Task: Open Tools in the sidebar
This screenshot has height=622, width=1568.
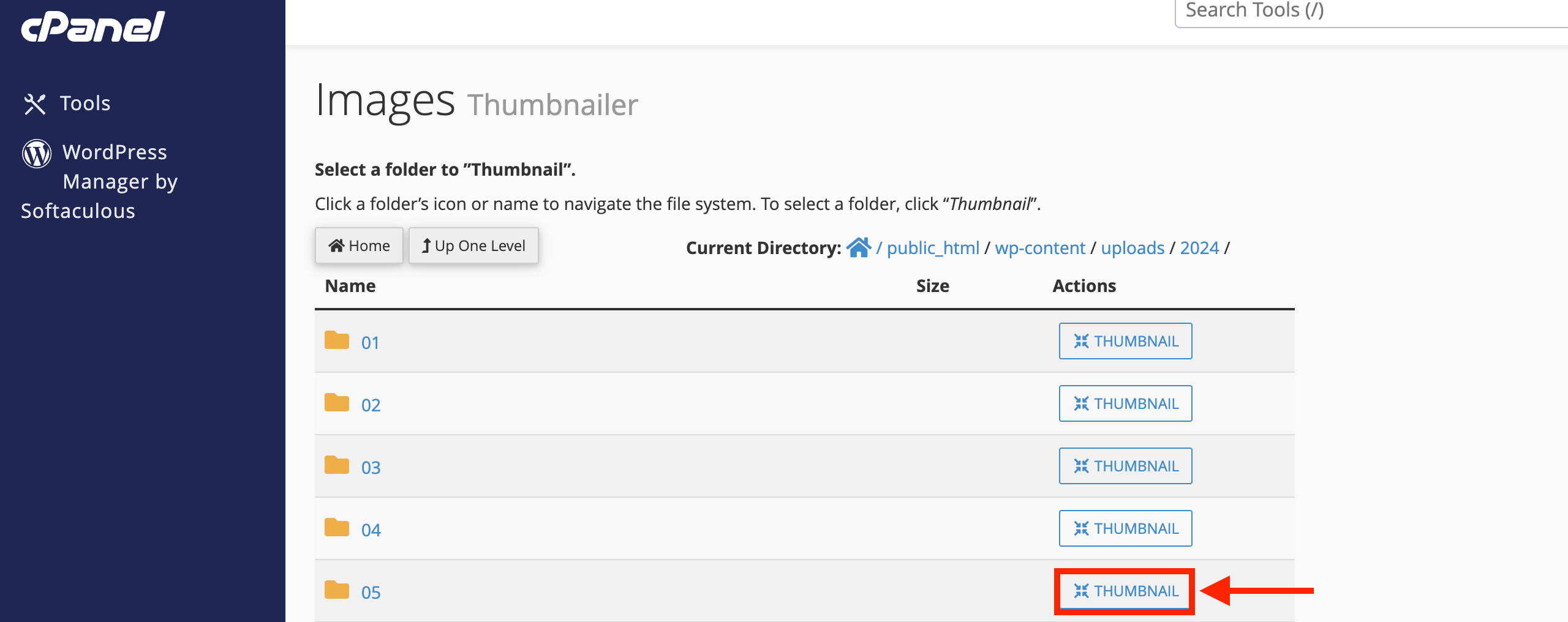Action: (67, 103)
